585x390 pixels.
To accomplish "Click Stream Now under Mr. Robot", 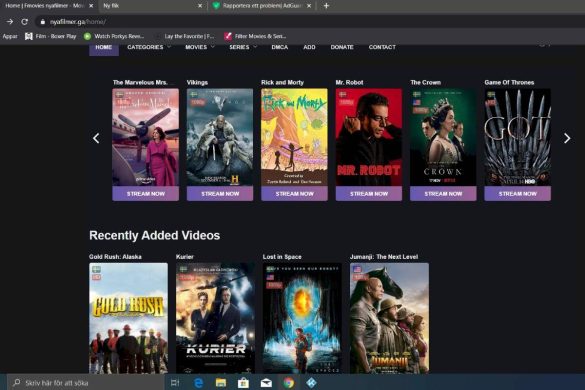I will point(369,194).
